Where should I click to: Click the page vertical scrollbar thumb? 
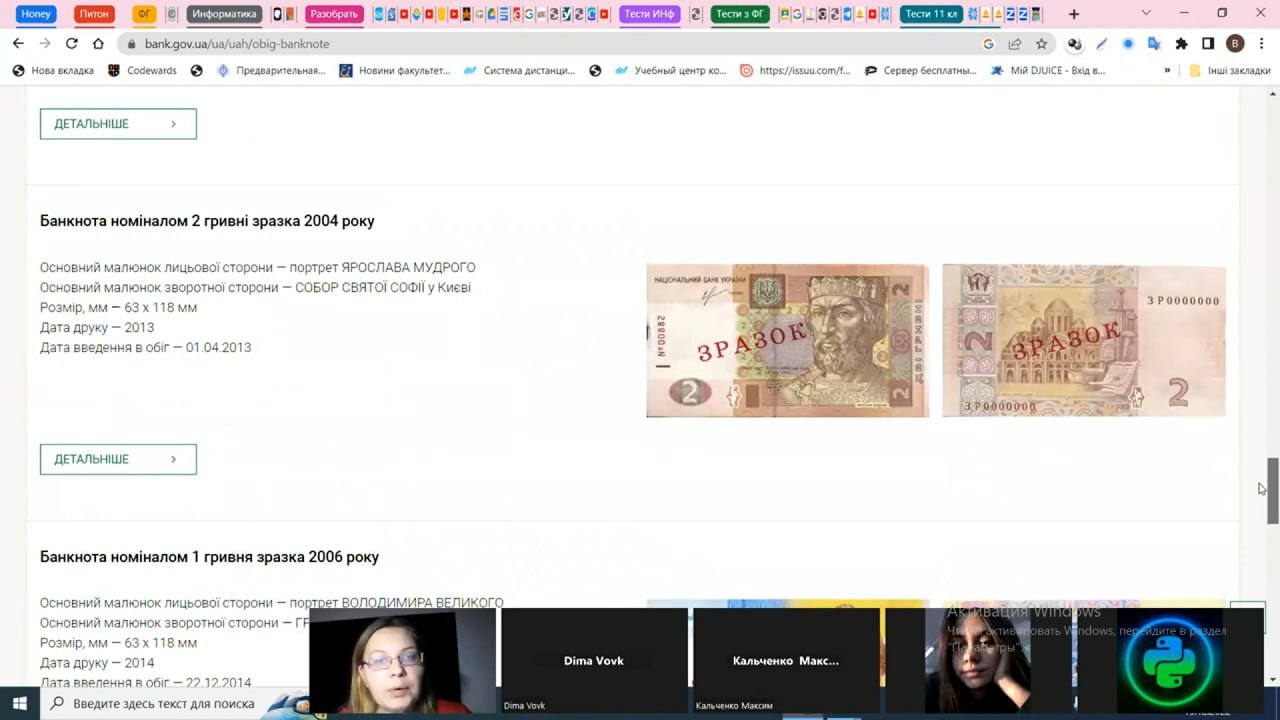pyautogui.click(x=1273, y=491)
